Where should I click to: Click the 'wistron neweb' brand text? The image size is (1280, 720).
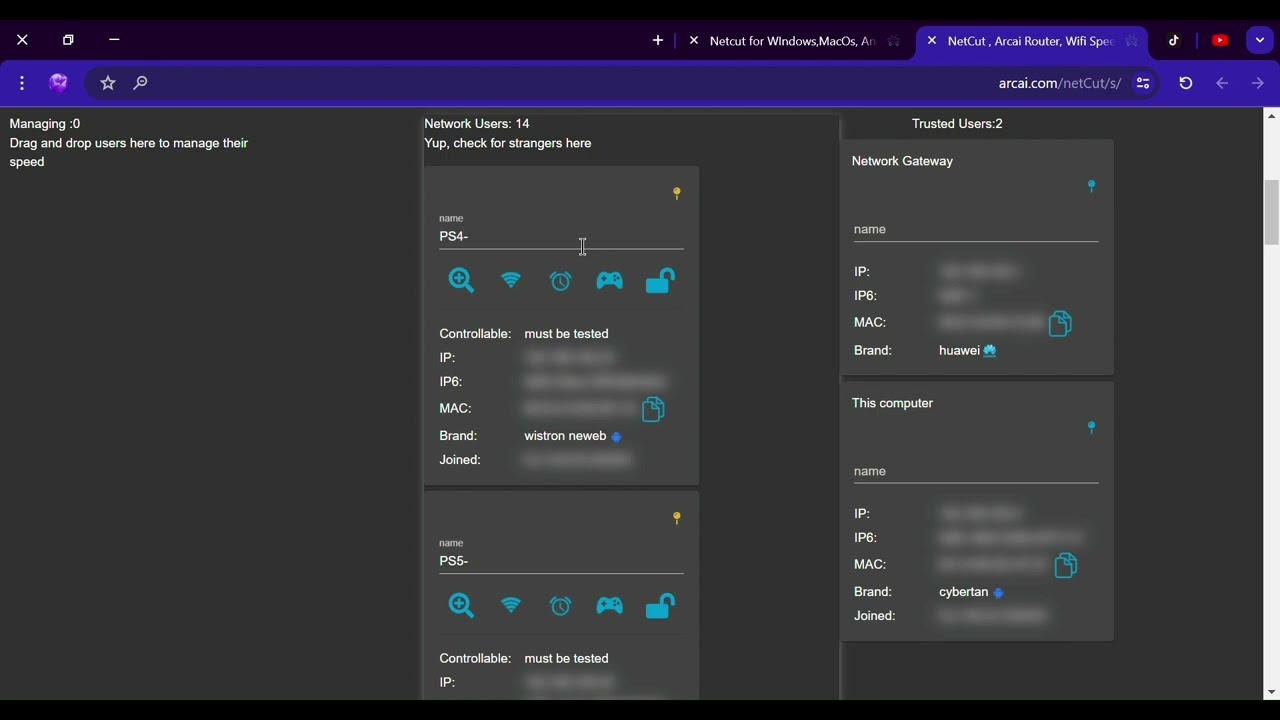[x=565, y=436]
